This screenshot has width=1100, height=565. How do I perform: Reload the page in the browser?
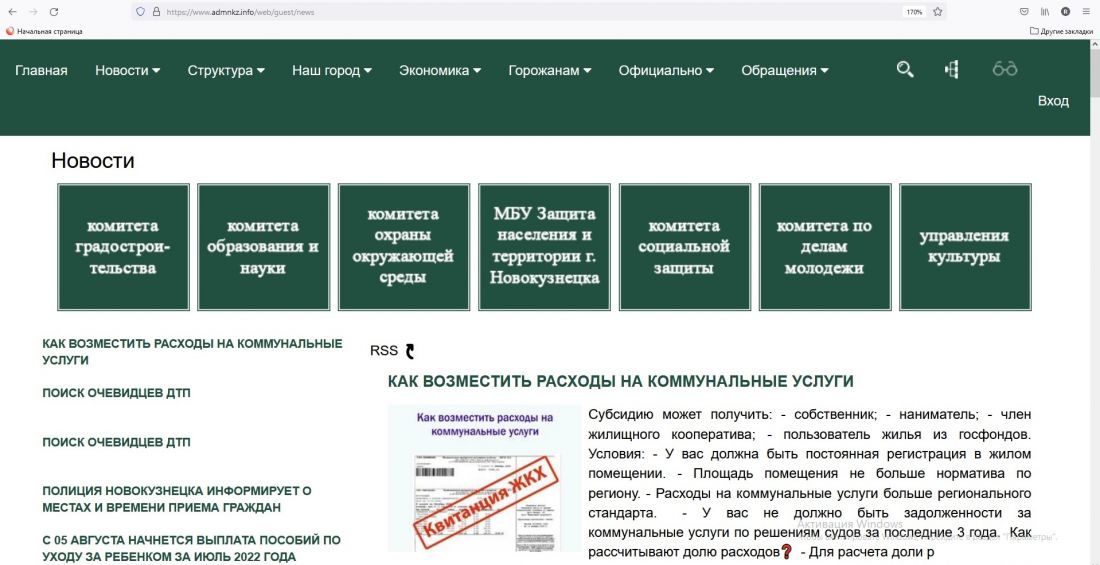[53, 12]
